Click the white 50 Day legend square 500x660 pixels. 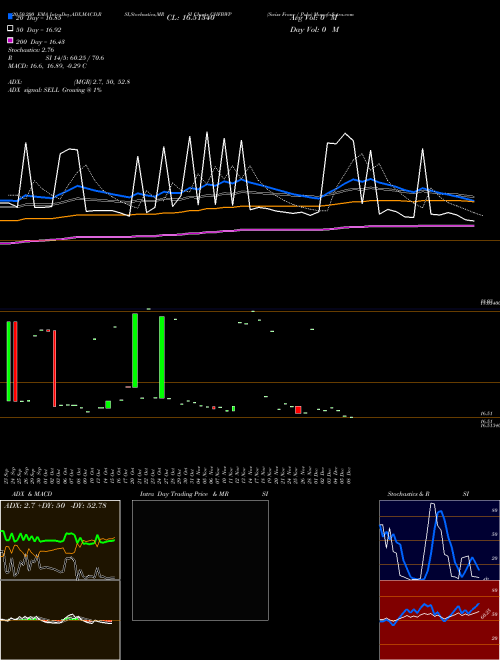pyautogui.click(x=10, y=29)
